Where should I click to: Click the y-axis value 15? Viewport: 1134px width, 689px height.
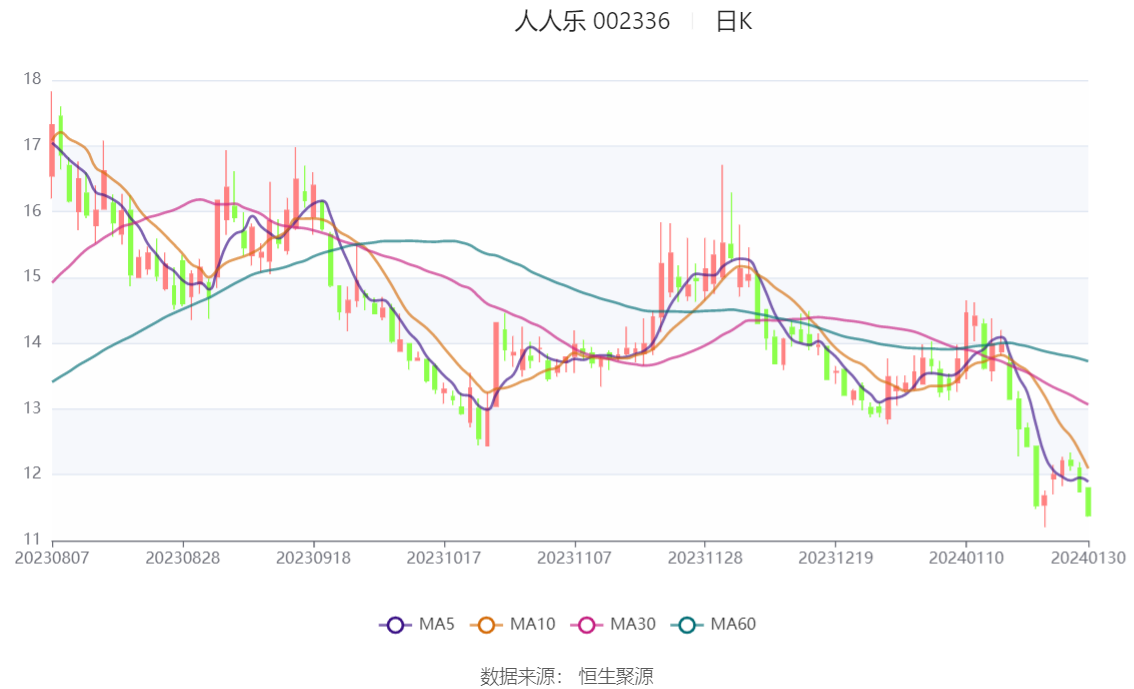(x=32, y=276)
